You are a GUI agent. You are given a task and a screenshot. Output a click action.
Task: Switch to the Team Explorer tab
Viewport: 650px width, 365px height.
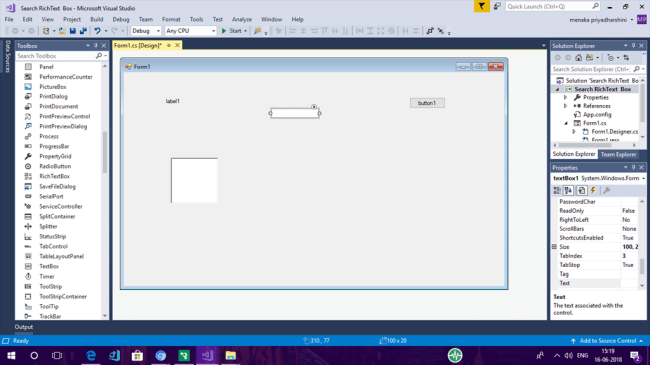point(618,154)
